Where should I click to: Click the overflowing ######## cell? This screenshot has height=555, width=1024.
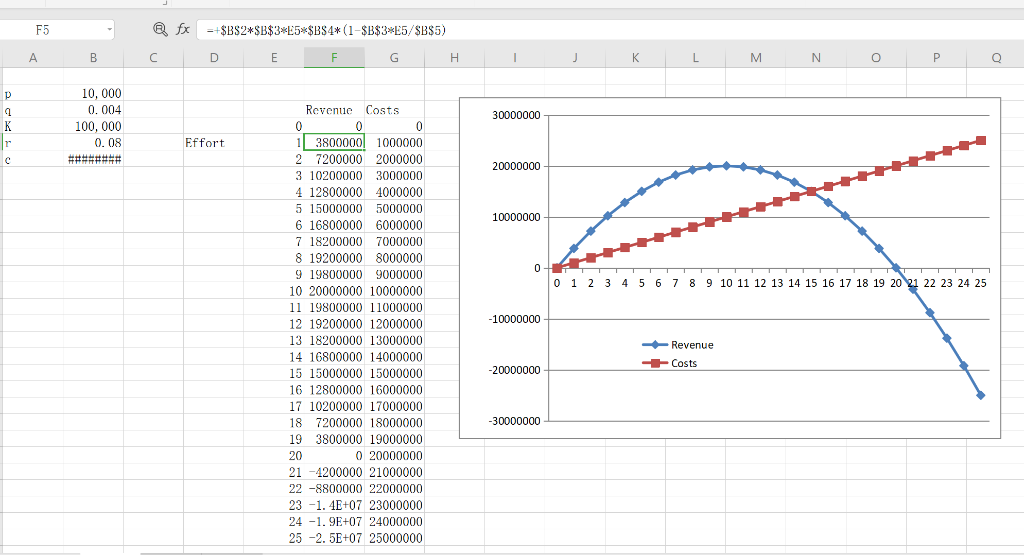[93, 159]
